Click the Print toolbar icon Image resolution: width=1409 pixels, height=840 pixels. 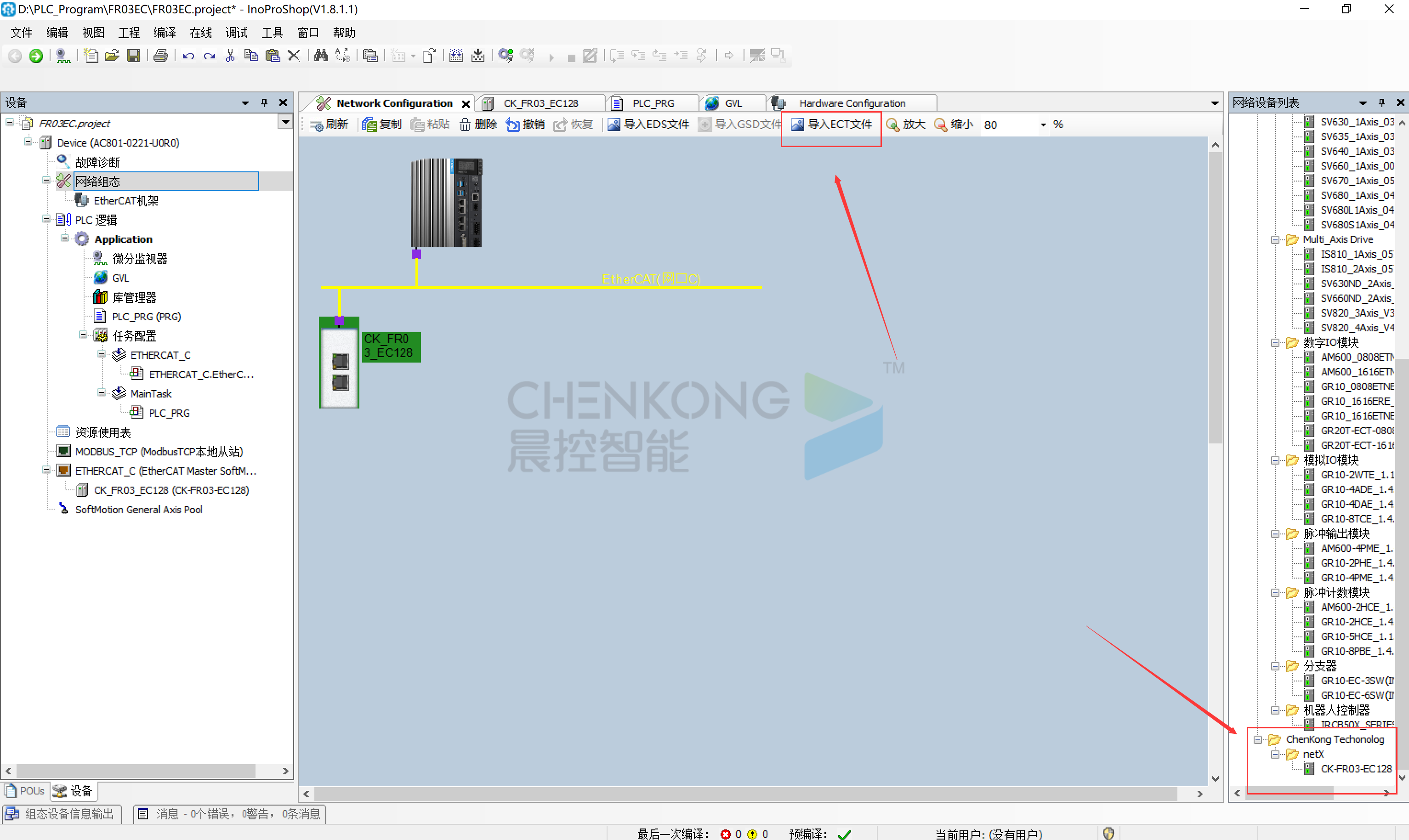(161, 56)
